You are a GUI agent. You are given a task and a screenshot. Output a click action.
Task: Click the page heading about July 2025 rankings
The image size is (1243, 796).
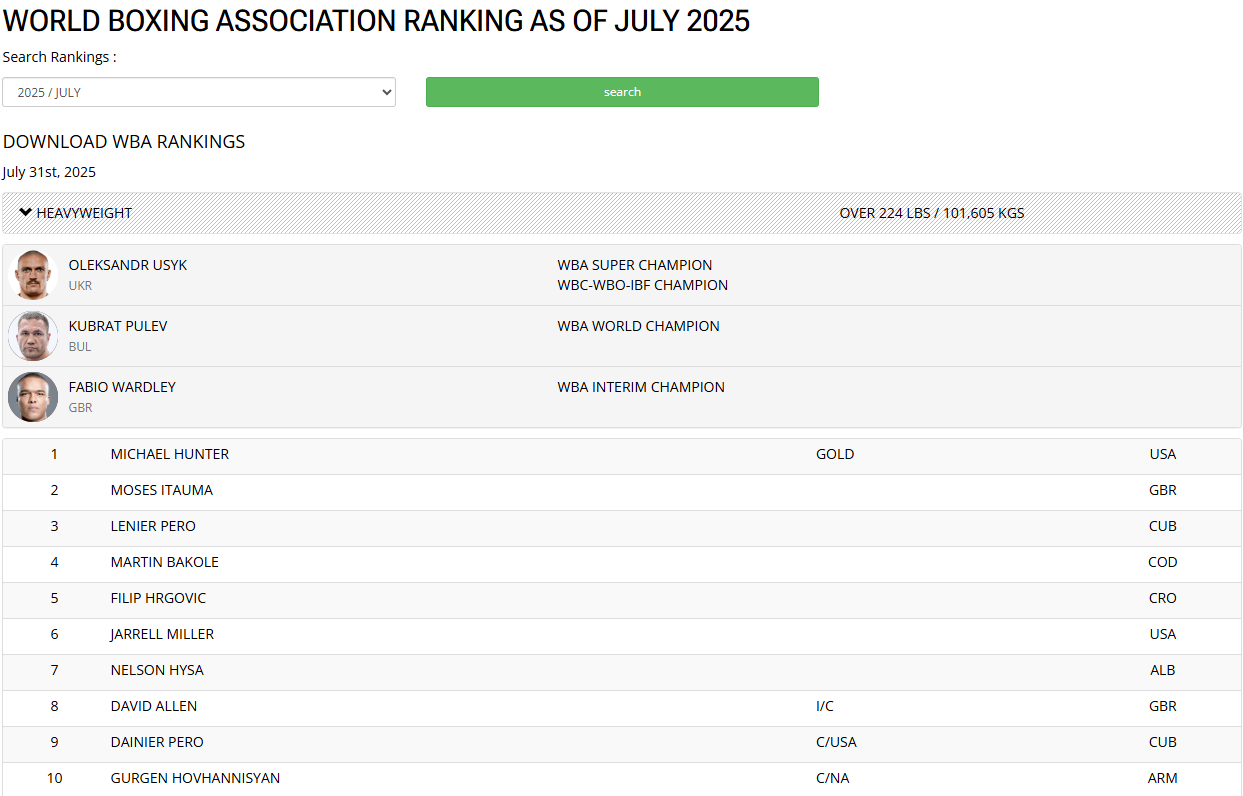point(376,20)
